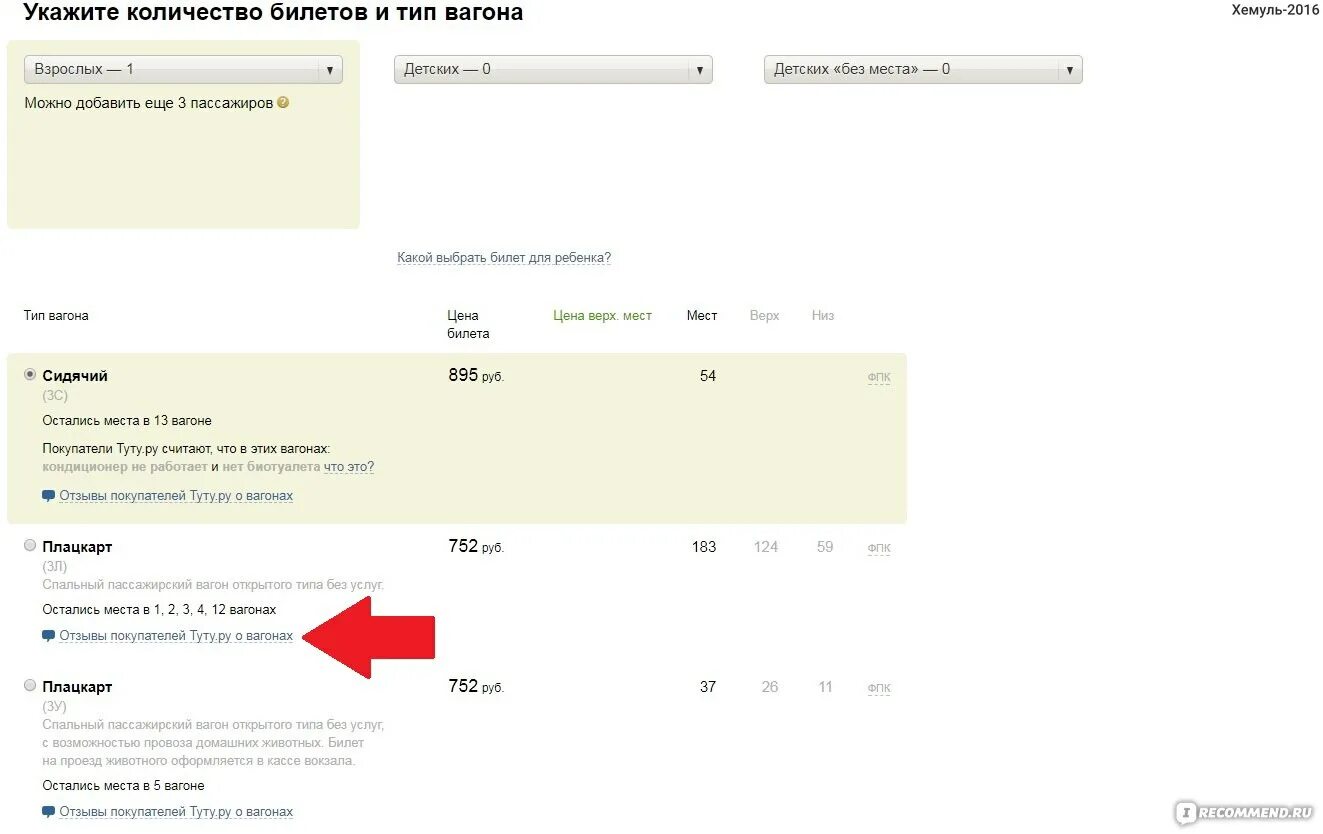Click the 26 upper seats value
Screen dimensions: 1323x834
tap(770, 687)
